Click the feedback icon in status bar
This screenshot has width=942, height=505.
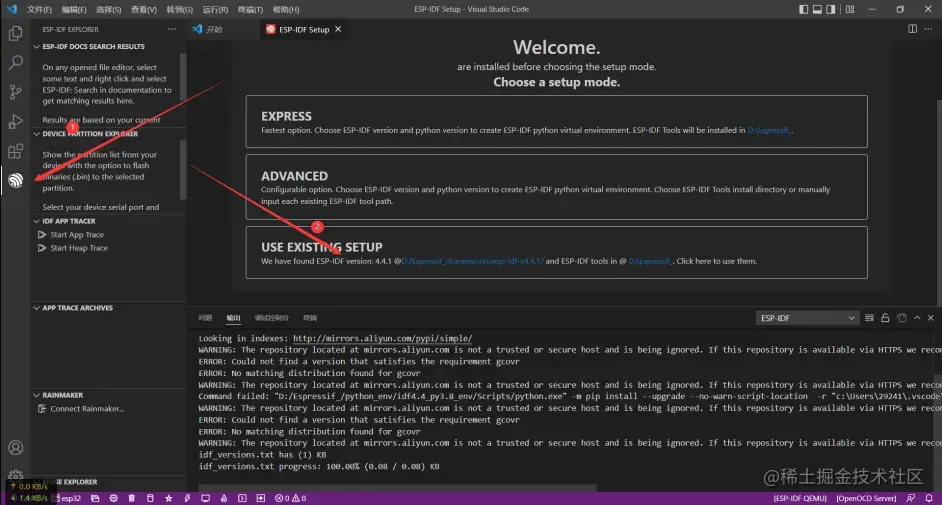[911, 498]
